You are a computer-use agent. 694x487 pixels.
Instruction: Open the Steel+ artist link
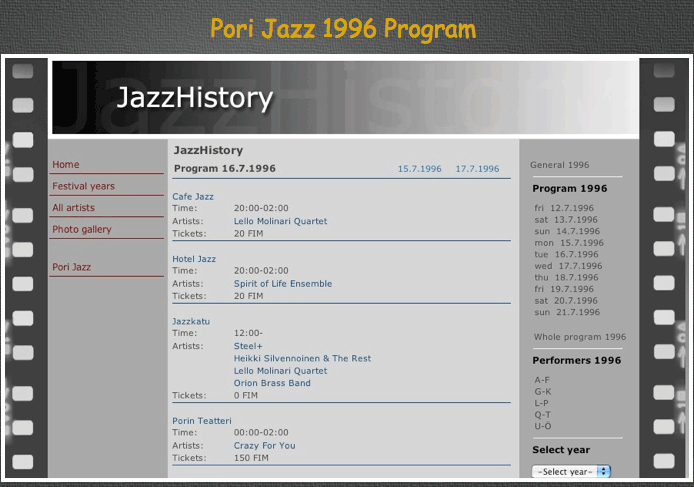248,346
